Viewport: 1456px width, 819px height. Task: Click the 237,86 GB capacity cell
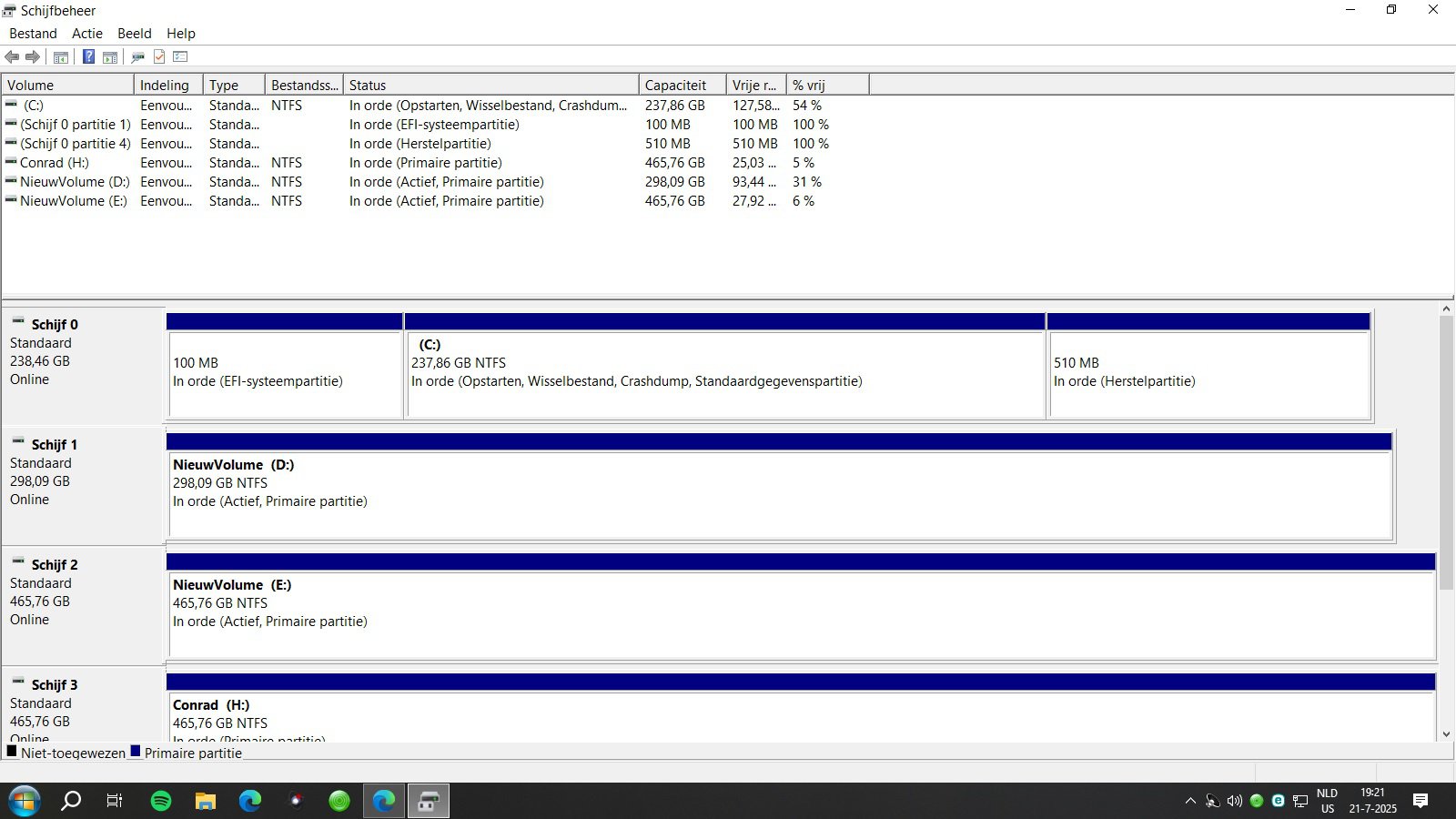(x=675, y=106)
